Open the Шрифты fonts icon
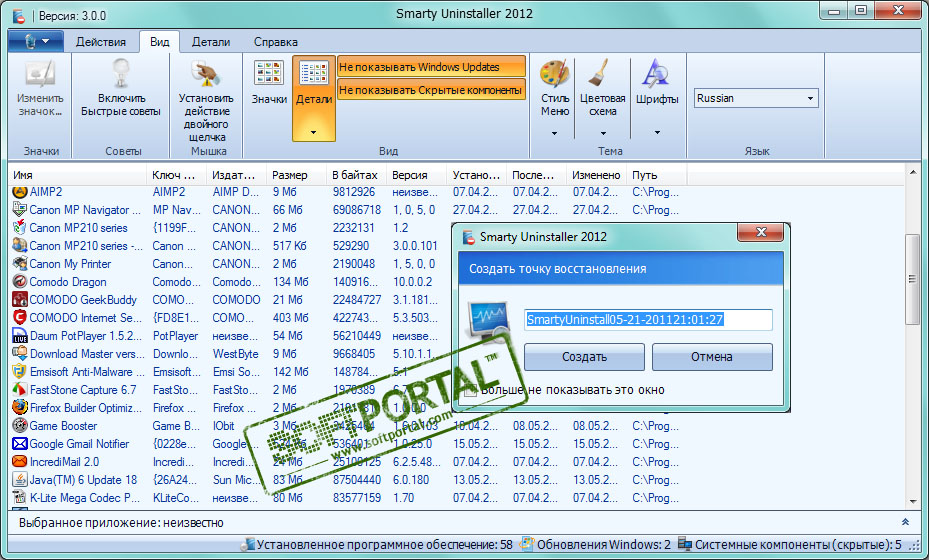Image resolution: width=929 pixels, height=560 pixels. pyautogui.click(x=656, y=73)
